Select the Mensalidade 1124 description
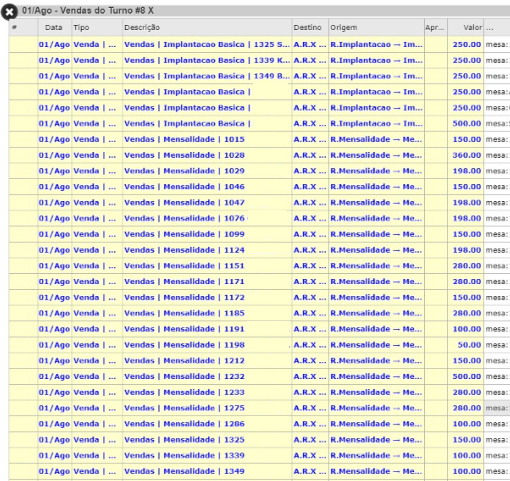 tap(184, 250)
